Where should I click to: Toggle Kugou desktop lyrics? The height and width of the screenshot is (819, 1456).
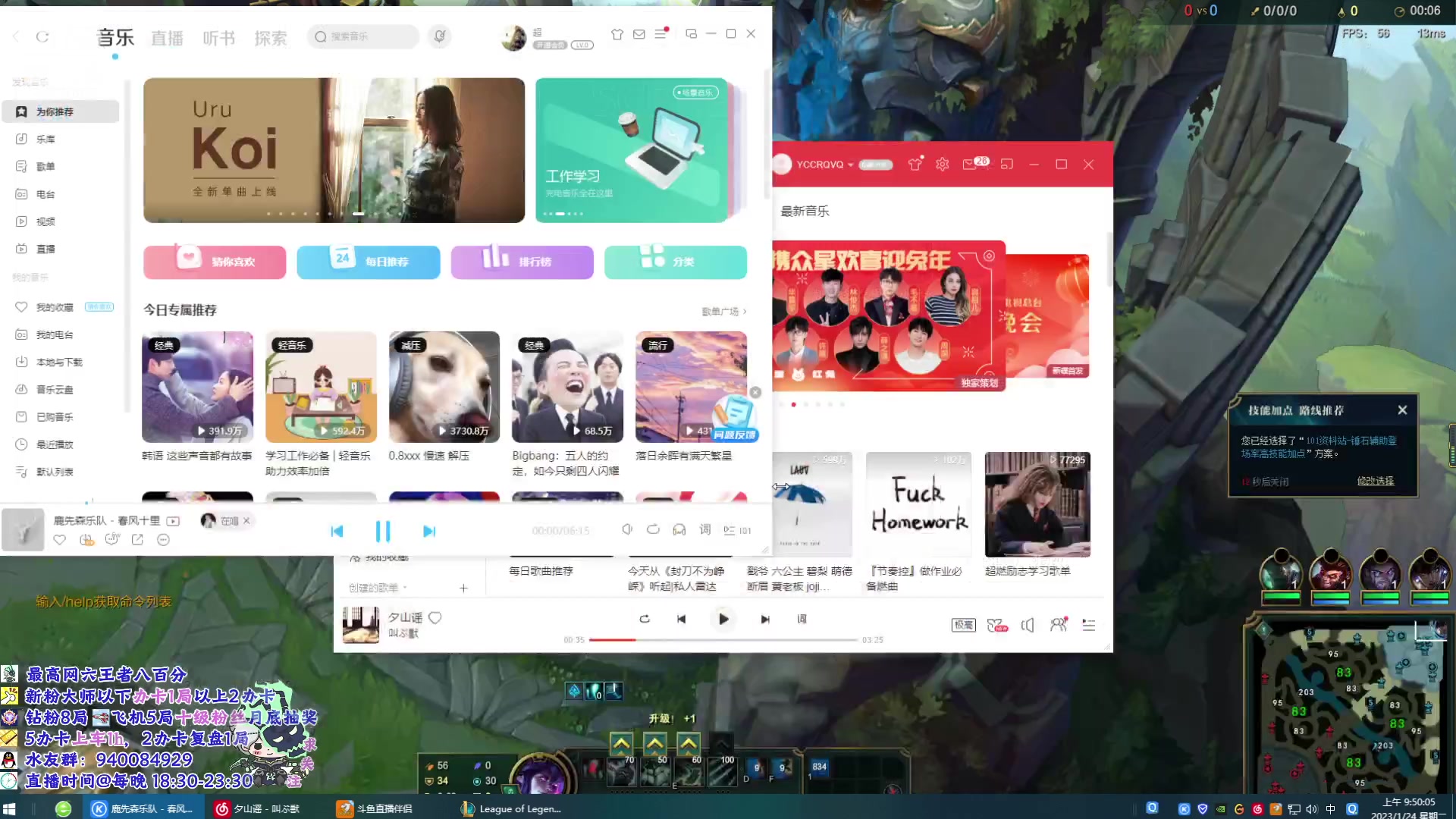point(705,529)
